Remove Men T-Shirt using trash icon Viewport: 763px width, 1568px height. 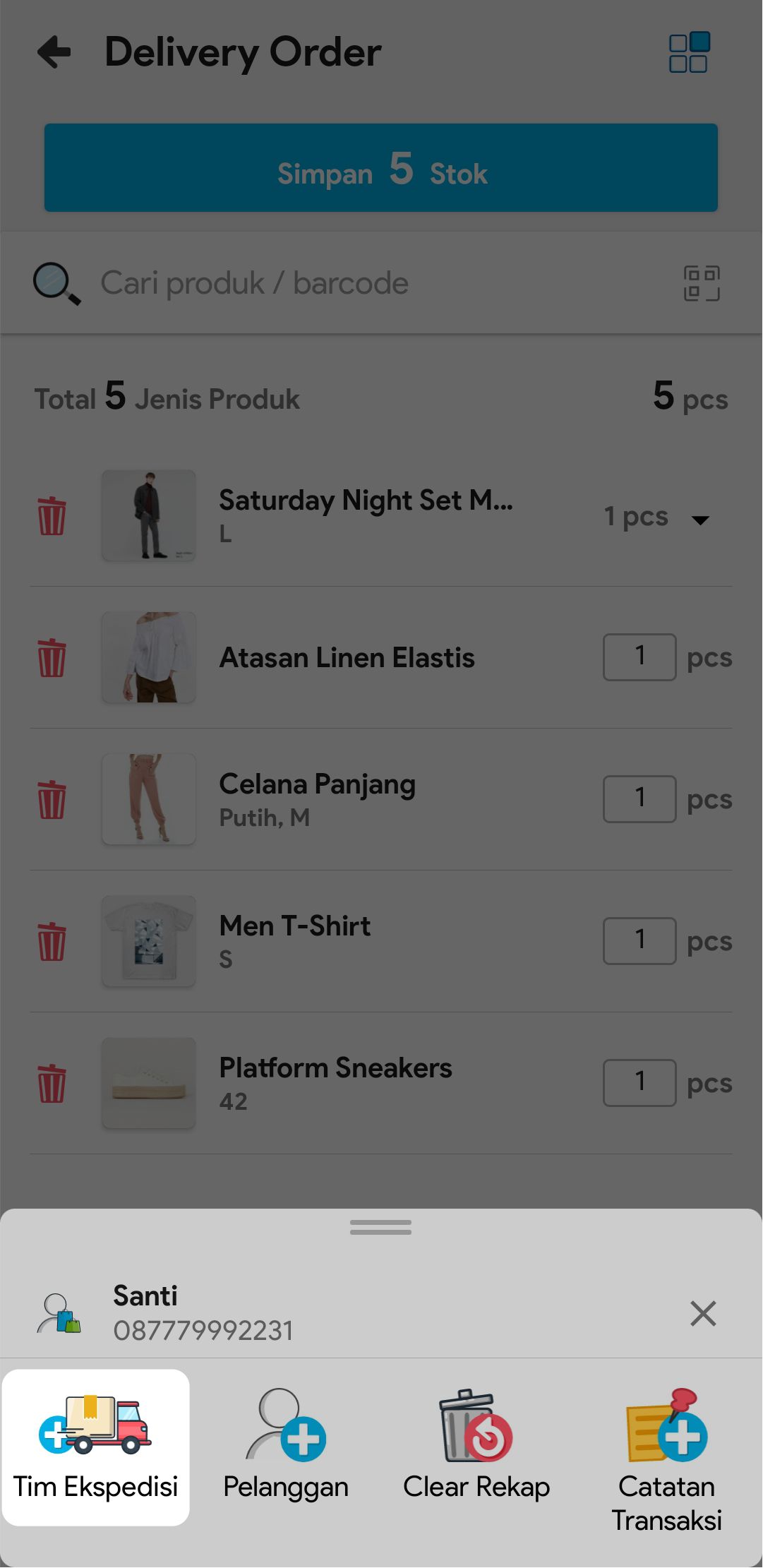click(52, 941)
